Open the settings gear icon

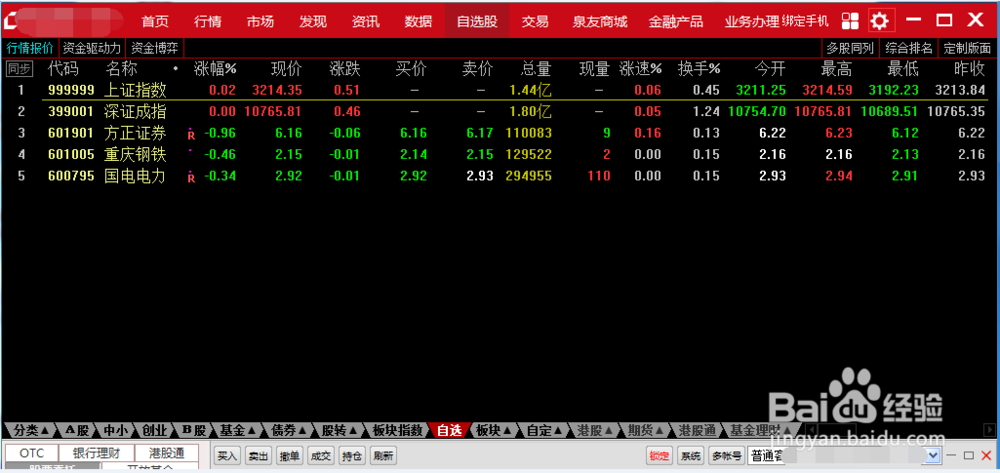point(879,21)
